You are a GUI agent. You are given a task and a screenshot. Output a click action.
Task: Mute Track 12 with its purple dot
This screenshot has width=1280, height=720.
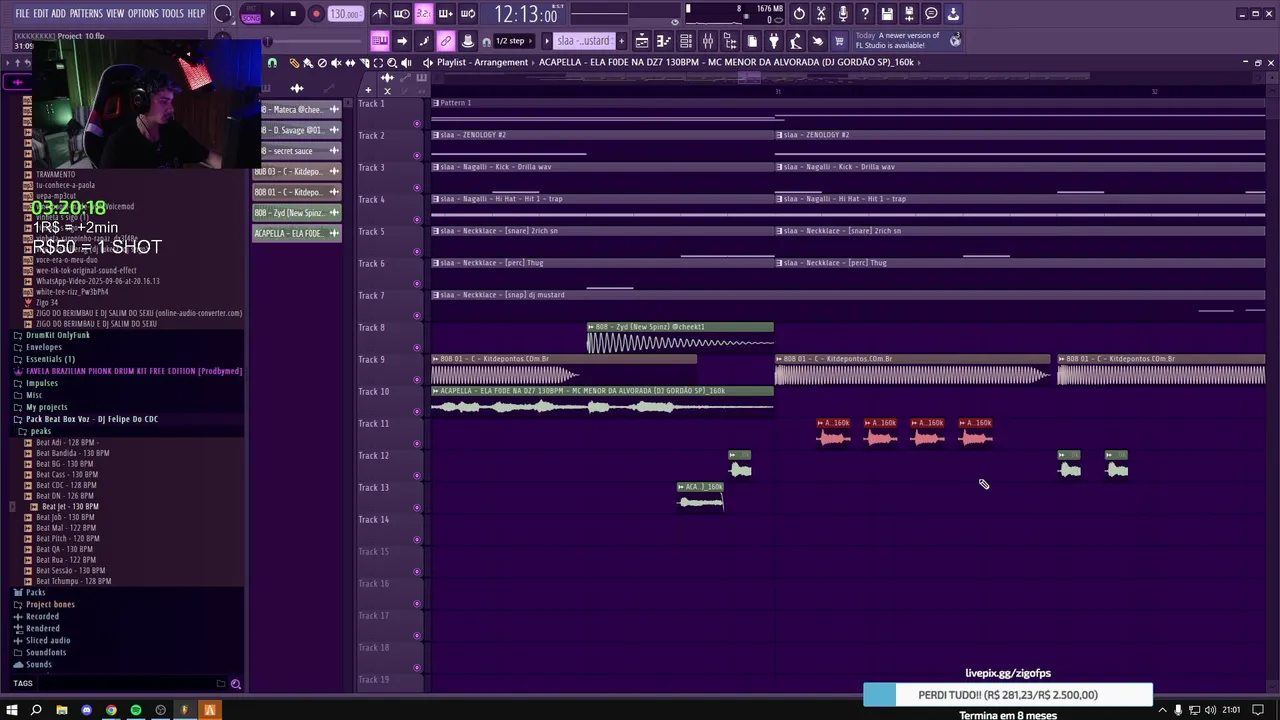point(417,476)
